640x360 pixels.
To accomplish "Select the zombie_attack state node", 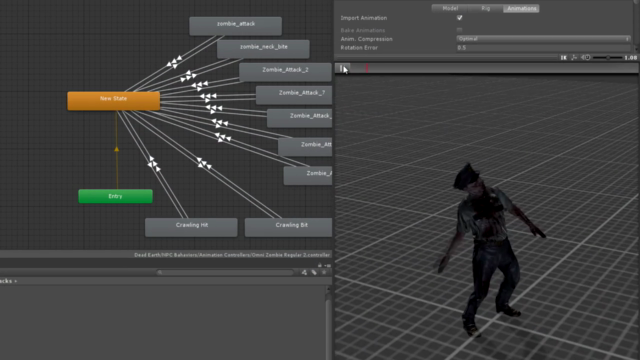I will point(236,26).
